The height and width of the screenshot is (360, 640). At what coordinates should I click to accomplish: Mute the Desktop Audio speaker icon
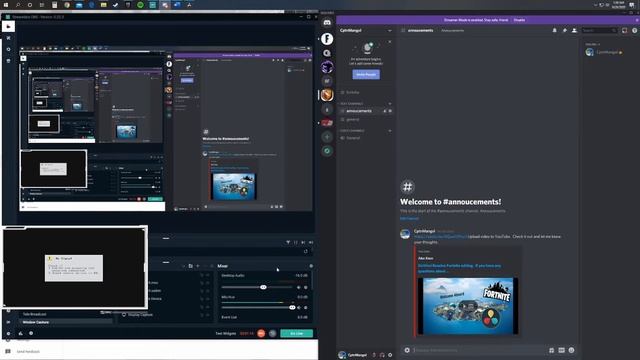[x=299, y=287]
